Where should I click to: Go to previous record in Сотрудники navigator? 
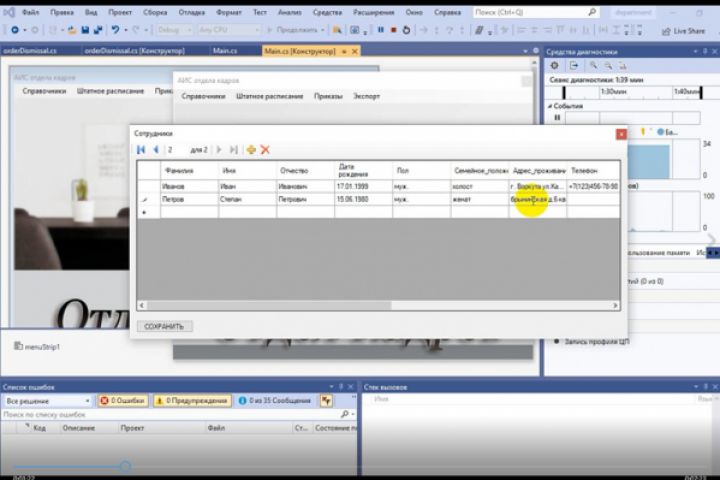point(156,150)
